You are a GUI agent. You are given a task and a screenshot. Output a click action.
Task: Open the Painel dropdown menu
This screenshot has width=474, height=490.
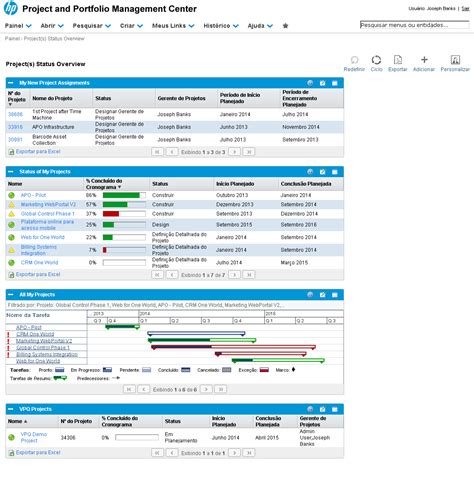(18, 26)
